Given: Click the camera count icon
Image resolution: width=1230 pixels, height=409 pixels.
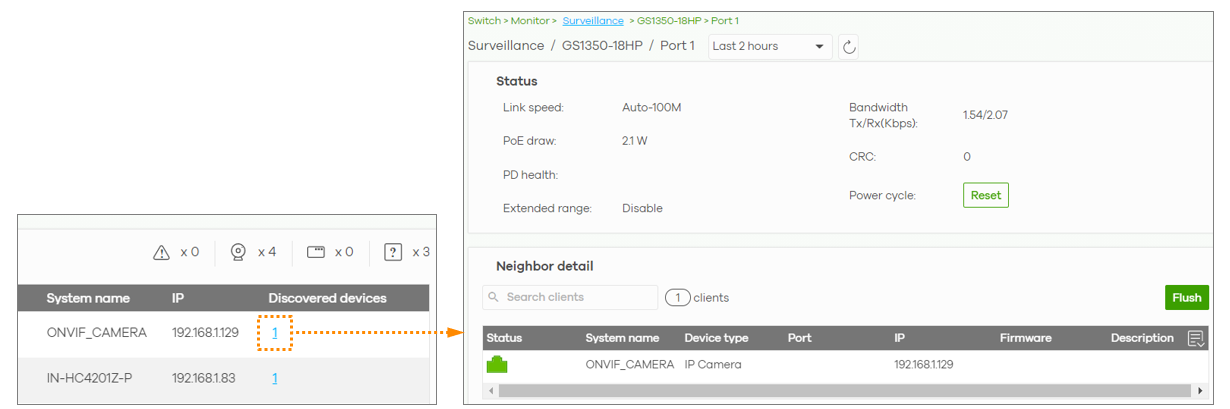Looking at the screenshot, I should click(238, 252).
